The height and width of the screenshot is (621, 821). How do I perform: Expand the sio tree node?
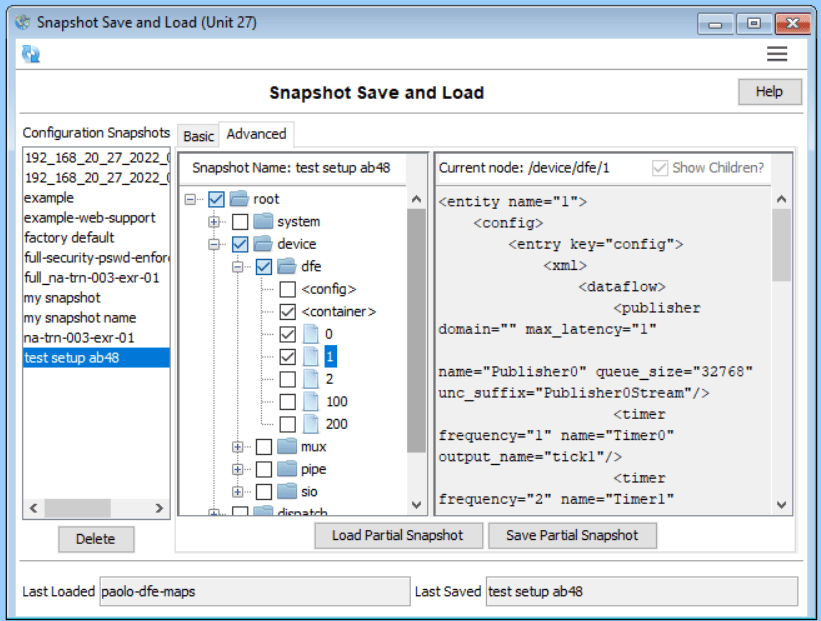[238, 492]
